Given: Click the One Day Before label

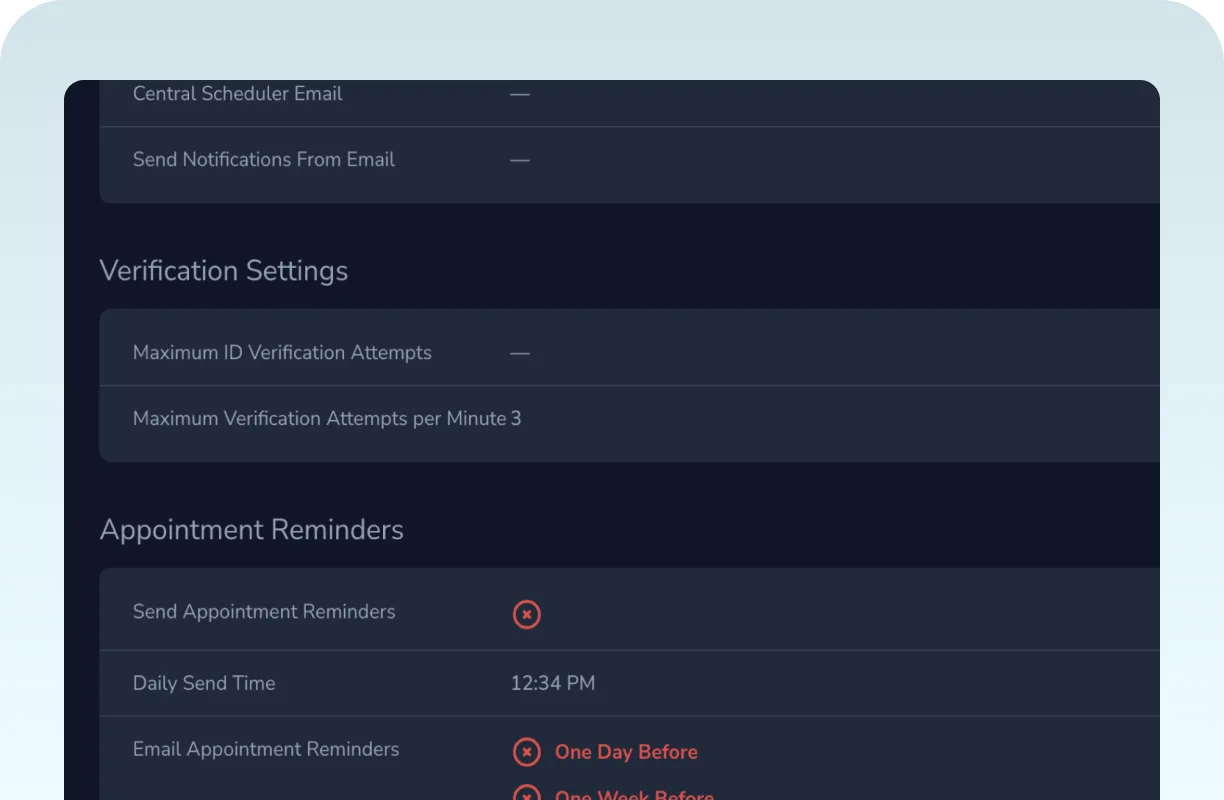Looking at the screenshot, I should (626, 752).
